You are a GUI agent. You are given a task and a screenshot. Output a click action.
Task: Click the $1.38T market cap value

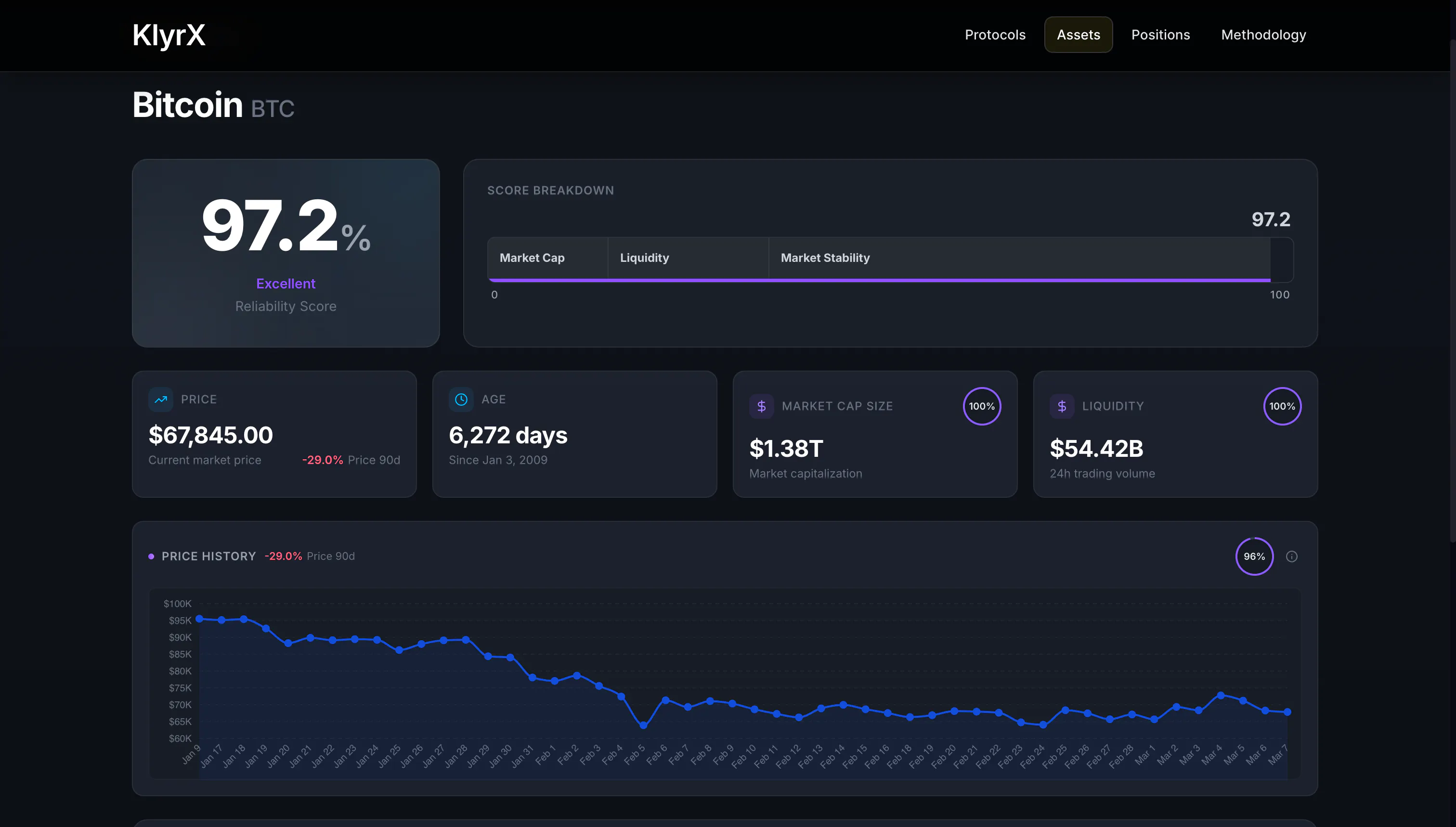pos(786,449)
